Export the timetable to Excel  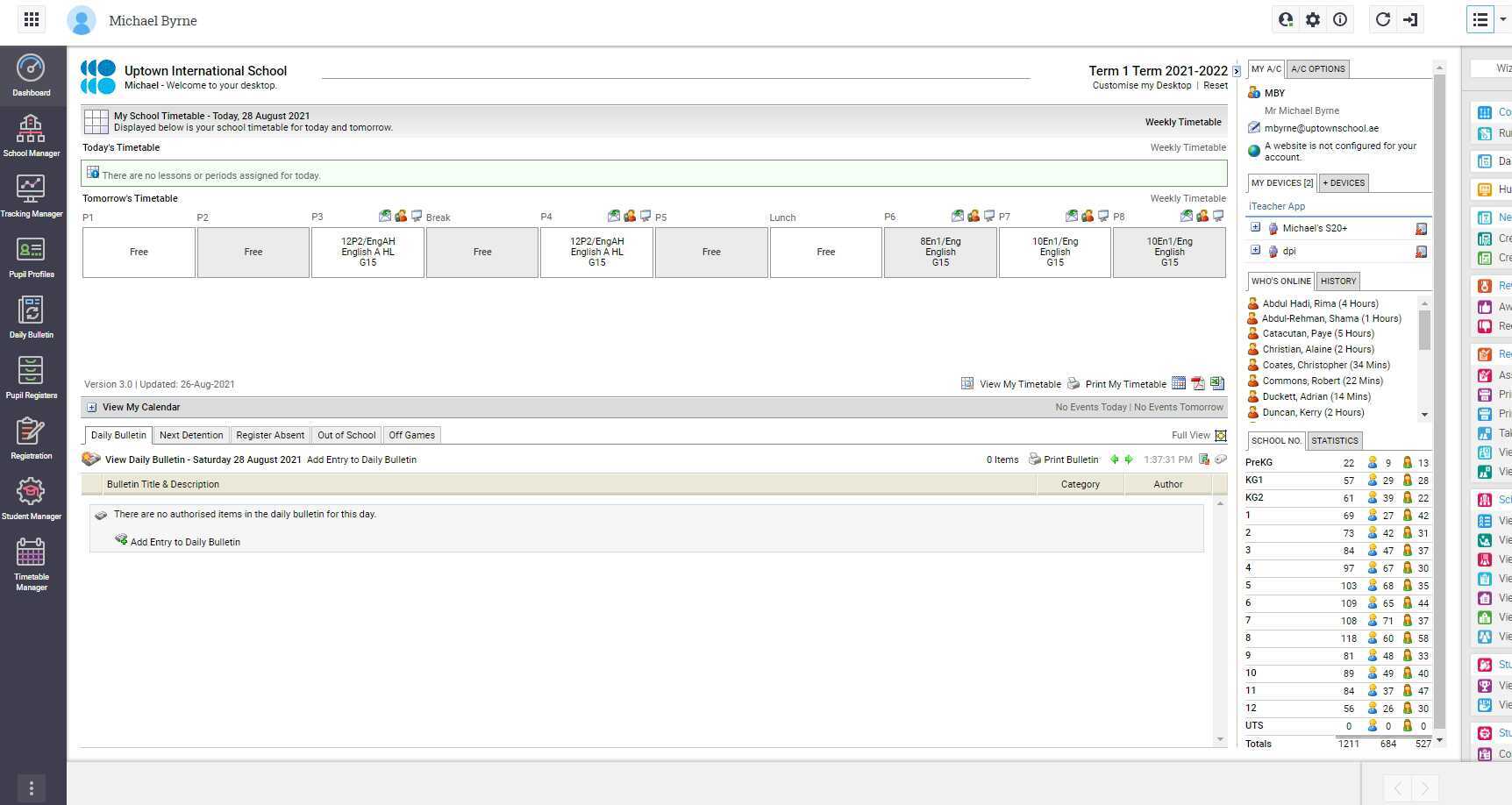(1217, 383)
